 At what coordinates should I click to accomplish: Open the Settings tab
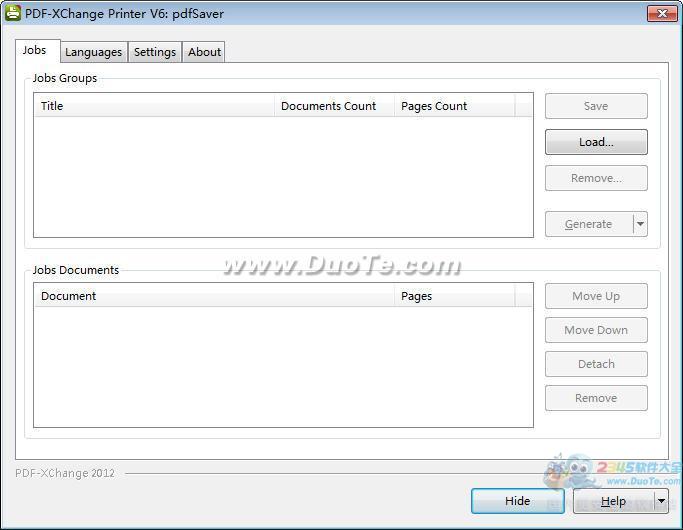click(155, 52)
